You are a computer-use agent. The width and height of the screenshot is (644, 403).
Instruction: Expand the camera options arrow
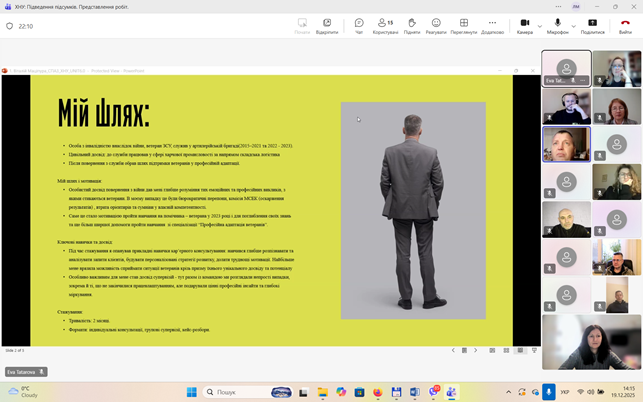pyautogui.click(x=540, y=25)
